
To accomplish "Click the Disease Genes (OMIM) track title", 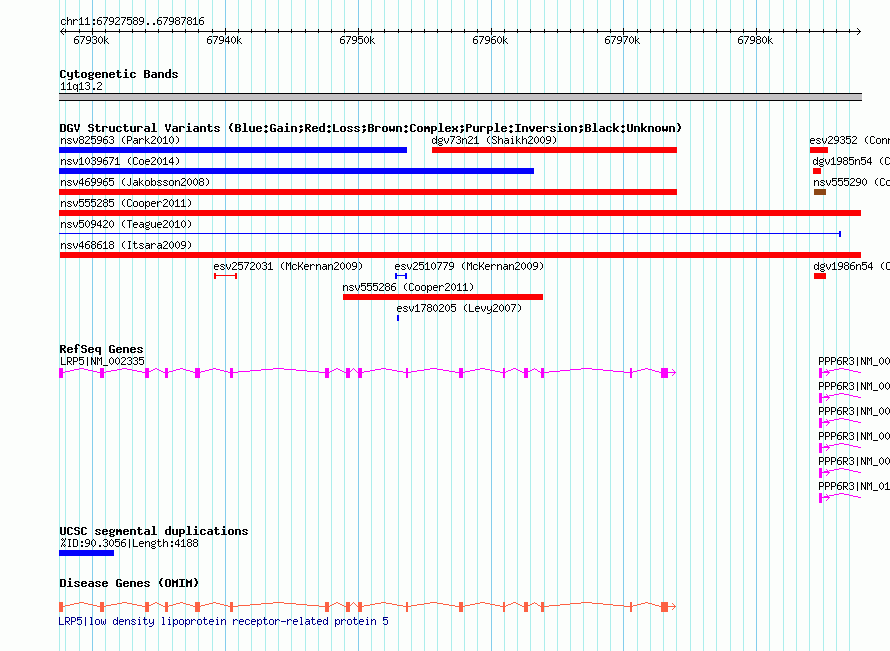I will [129, 583].
